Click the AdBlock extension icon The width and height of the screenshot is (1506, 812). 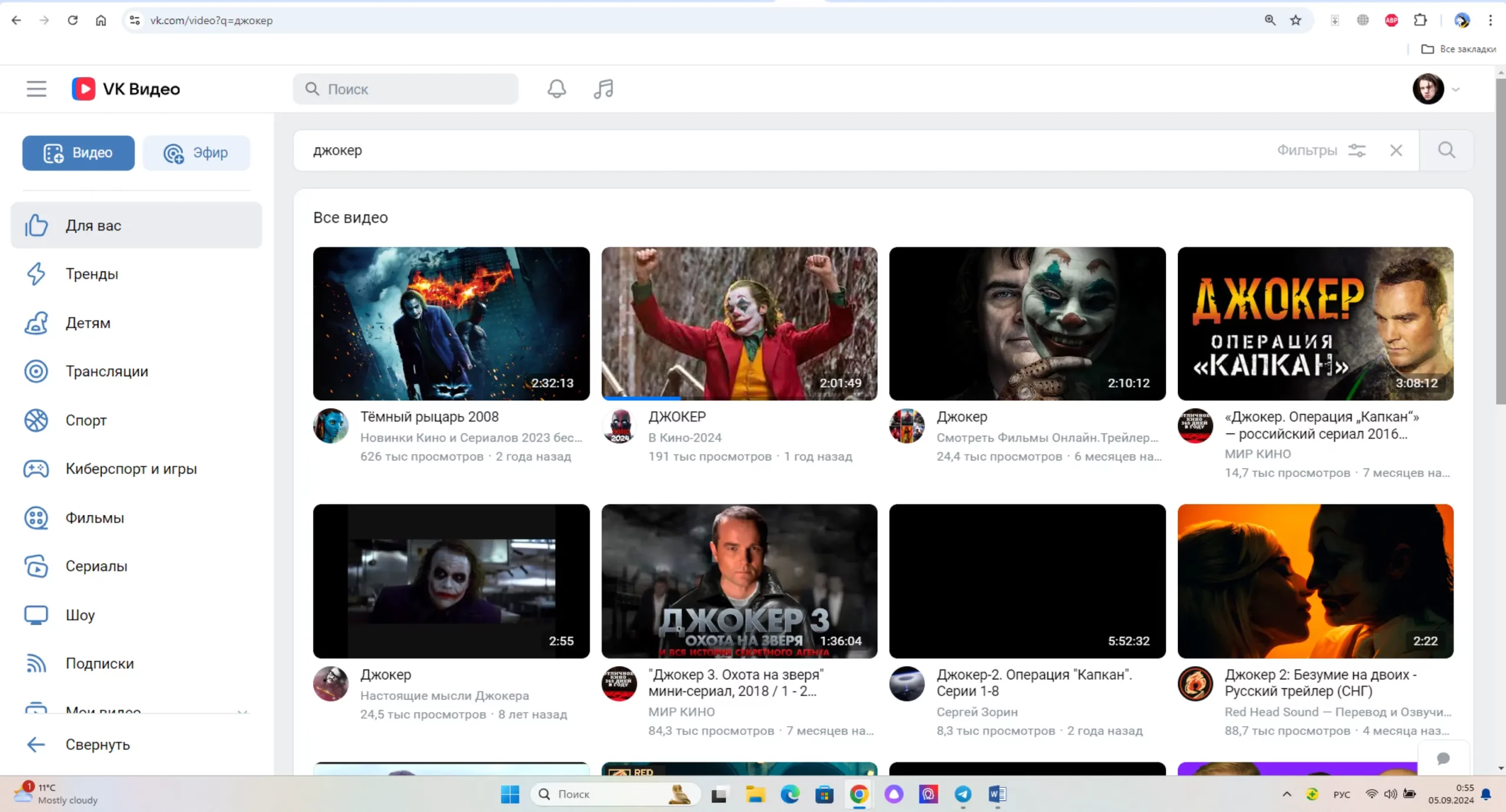click(x=1391, y=21)
